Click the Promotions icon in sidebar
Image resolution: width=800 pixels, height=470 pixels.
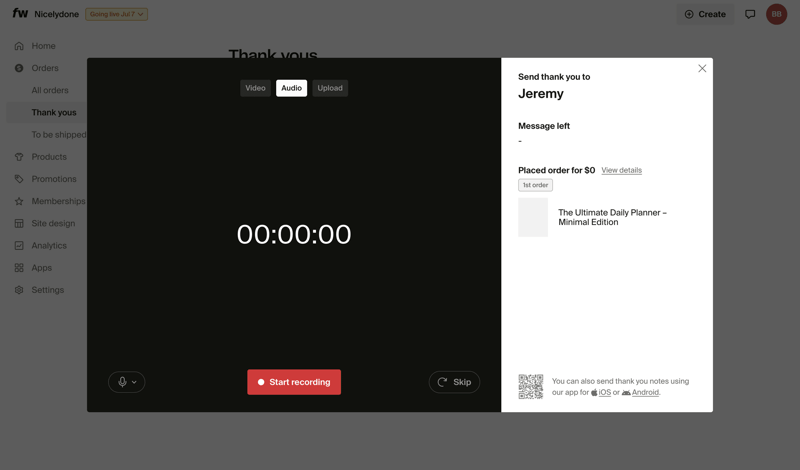19,179
